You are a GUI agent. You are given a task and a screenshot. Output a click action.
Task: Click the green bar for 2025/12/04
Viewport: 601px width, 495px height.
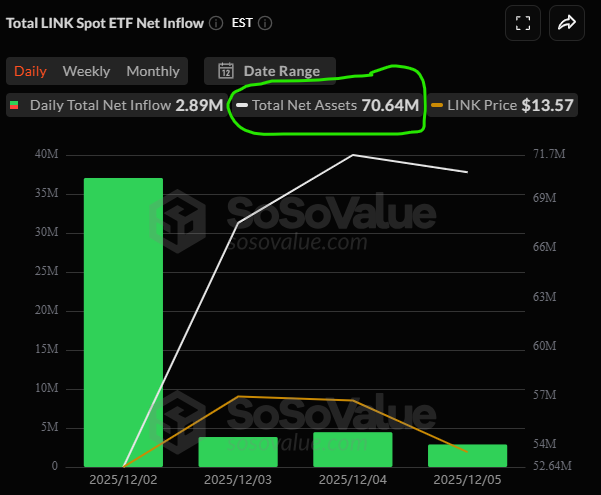[x=353, y=449]
